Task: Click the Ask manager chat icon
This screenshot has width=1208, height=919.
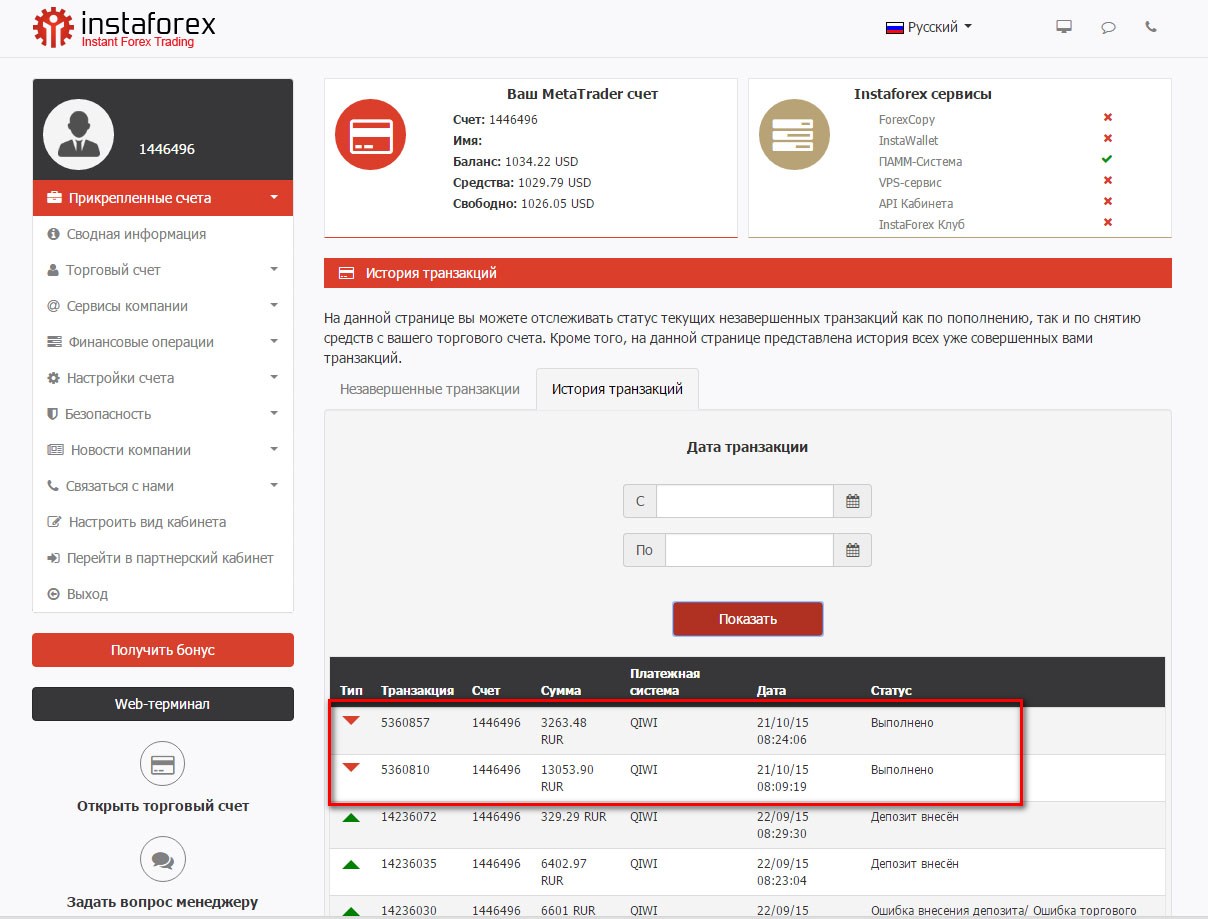Action: click(x=163, y=860)
